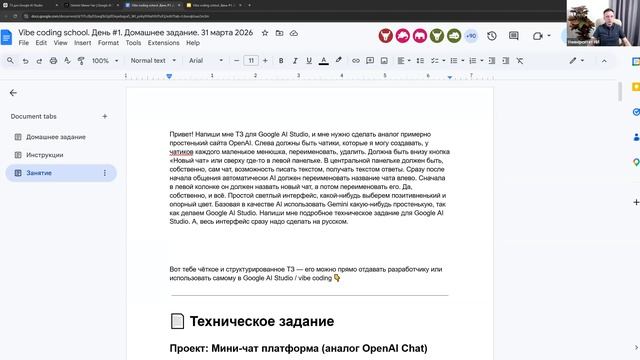Open bulleted list options arrow
The height and width of the screenshot is (360, 640).
[x=462, y=60]
